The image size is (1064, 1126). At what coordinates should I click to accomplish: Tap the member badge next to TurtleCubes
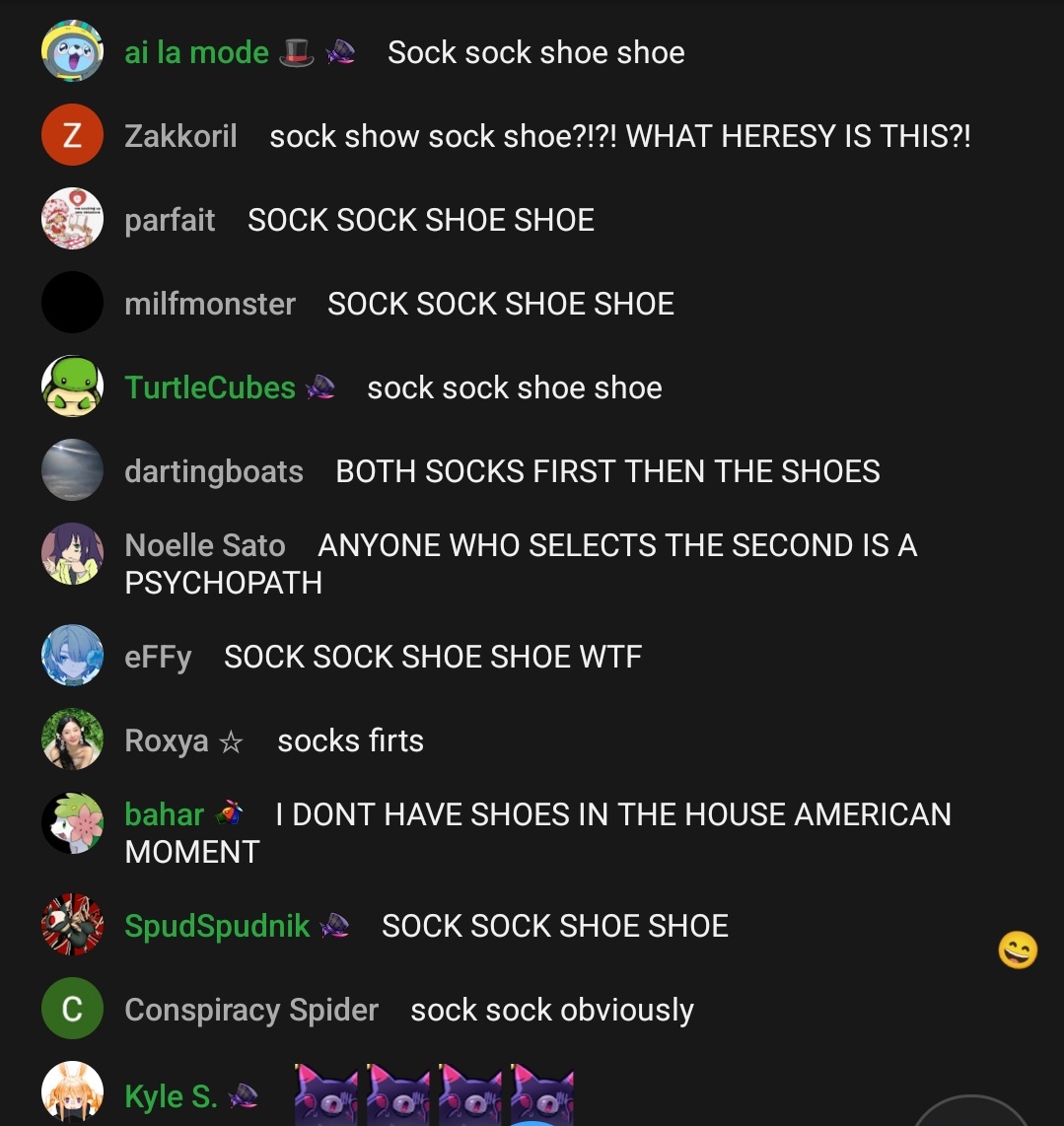click(320, 387)
